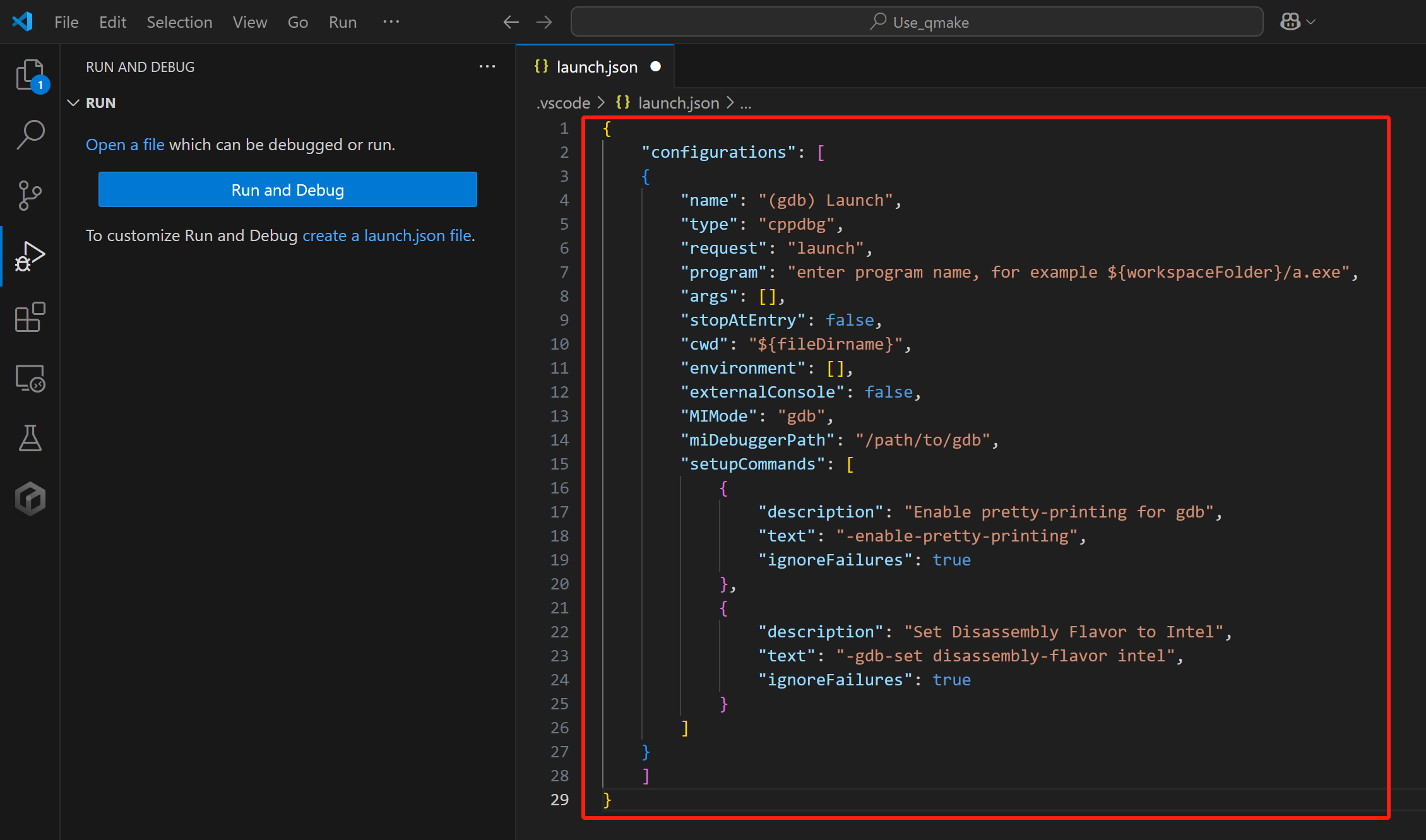Open the Selection menu
This screenshot has height=840, width=1426.
[x=179, y=22]
